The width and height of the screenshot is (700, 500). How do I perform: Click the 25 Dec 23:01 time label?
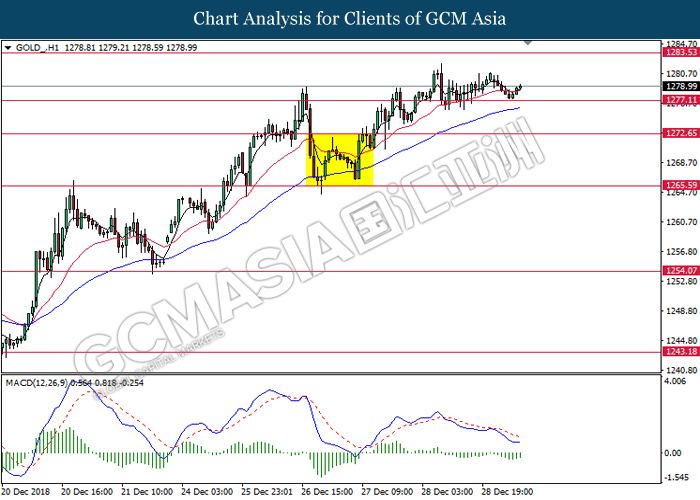[x=267, y=492]
